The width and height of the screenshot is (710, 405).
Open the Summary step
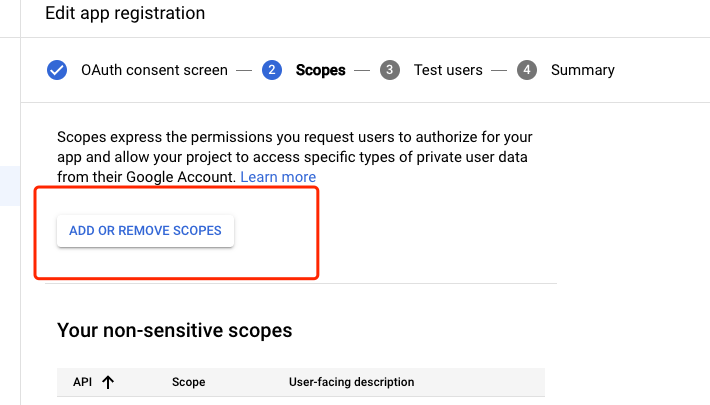[x=582, y=70]
